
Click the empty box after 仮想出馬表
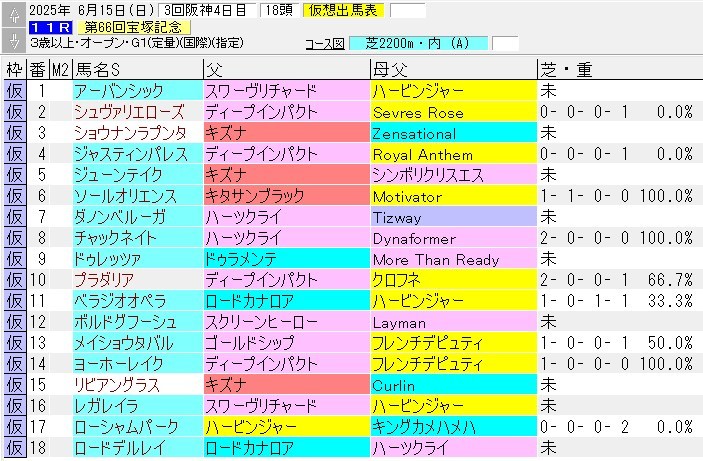pos(408,10)
